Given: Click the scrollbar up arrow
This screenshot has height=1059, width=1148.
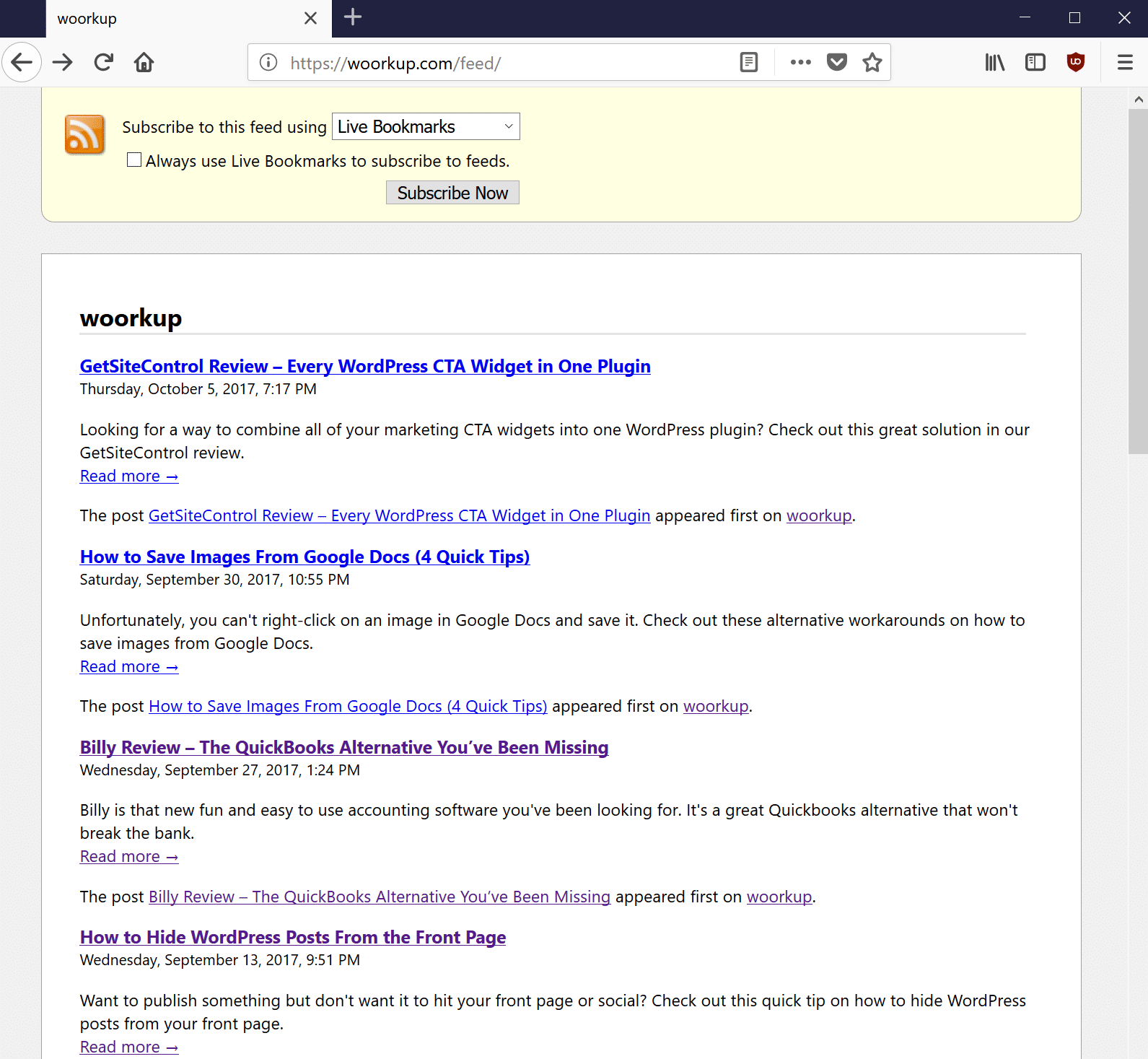Looking at the screenshot, I should (x=1139, y=99).
